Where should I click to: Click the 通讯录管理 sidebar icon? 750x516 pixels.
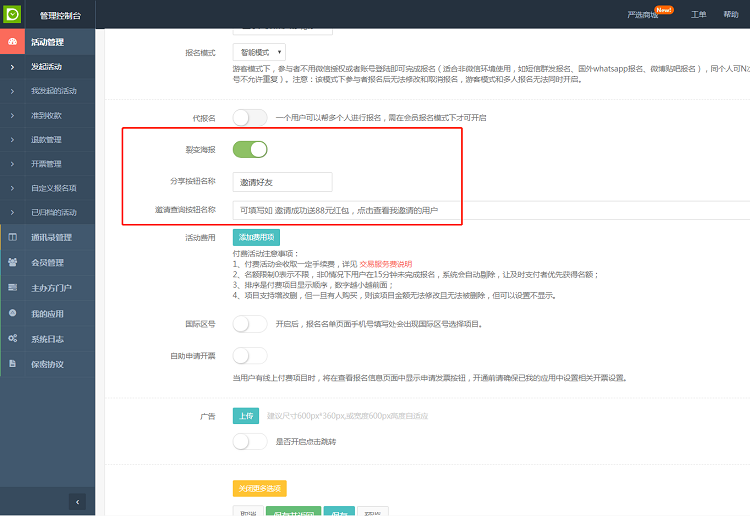click(12, 237)
